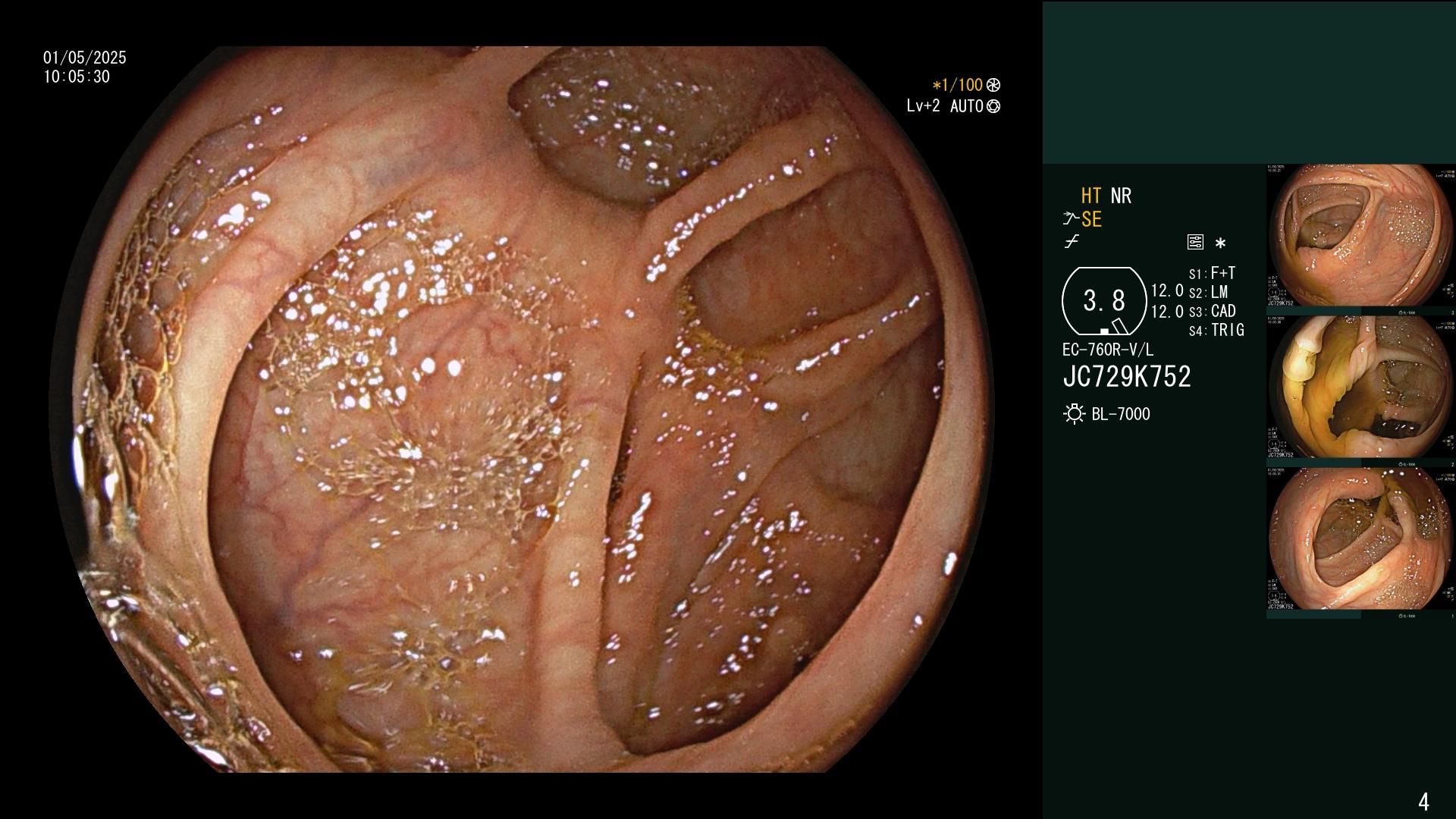Click the time stamp 10:05:30
Viewport: 1456px width, 819px height.
point(77,77)
